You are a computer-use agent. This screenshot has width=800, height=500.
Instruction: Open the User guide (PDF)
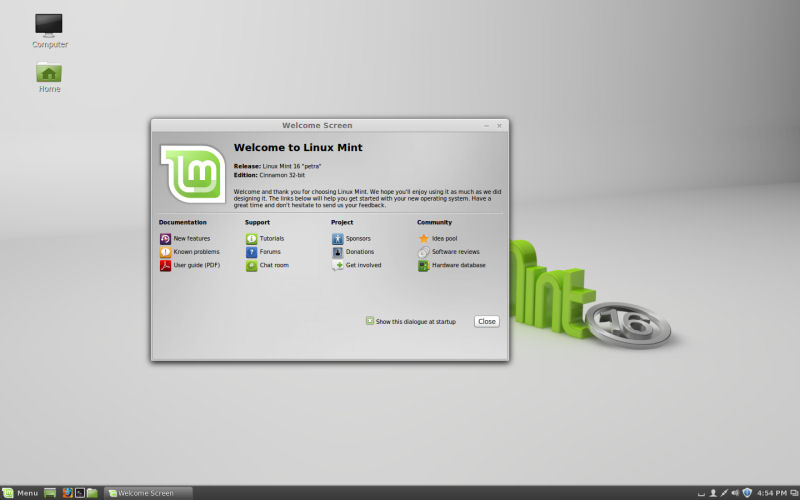pos(196,265)
